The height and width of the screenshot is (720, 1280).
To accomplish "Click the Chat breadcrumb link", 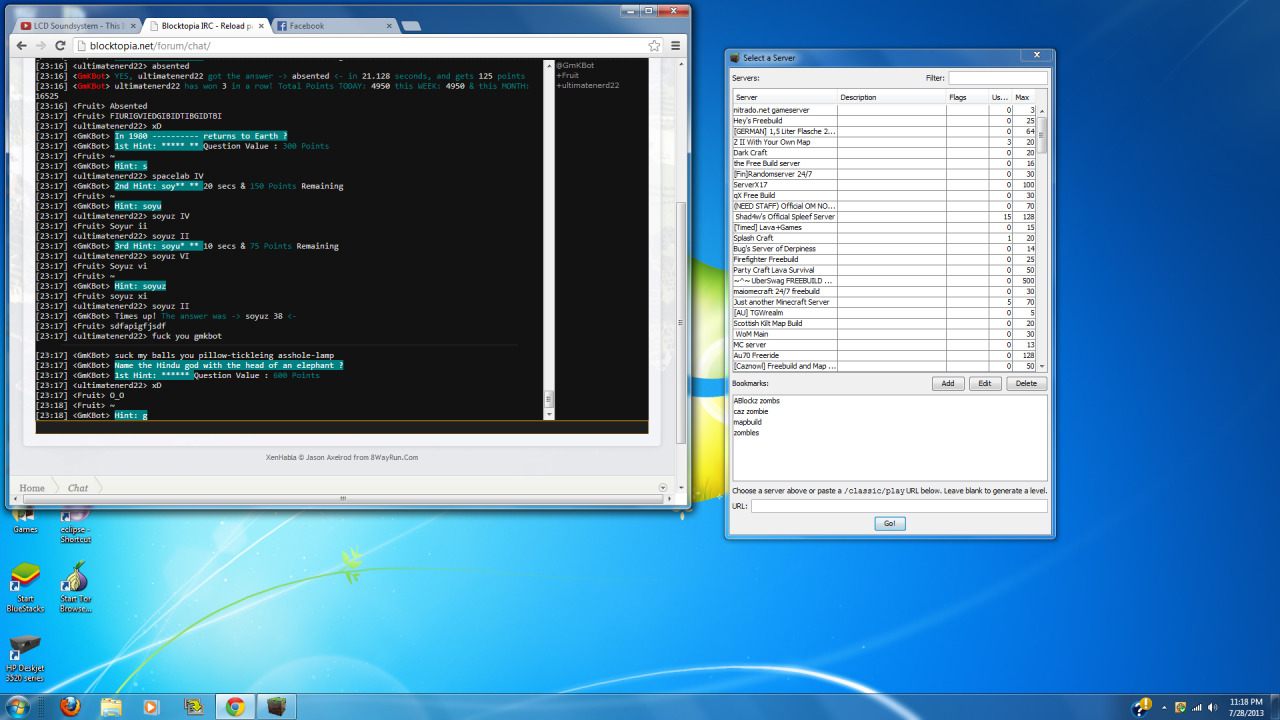I will click(x=78, y=488).
